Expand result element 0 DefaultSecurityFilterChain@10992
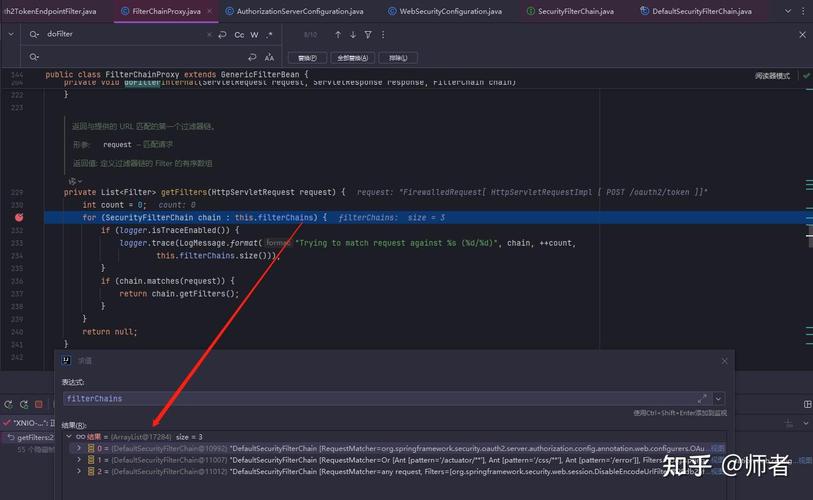Screen dimensions: 813x500 (x=79, y=448)
